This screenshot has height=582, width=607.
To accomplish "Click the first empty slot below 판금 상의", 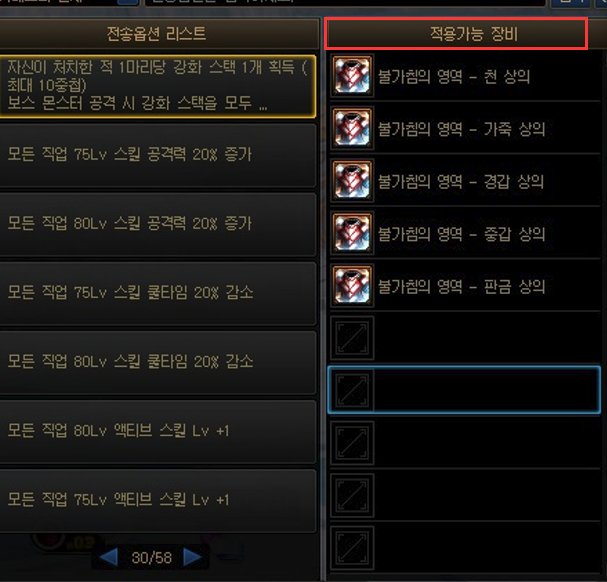I will [352, 338].
